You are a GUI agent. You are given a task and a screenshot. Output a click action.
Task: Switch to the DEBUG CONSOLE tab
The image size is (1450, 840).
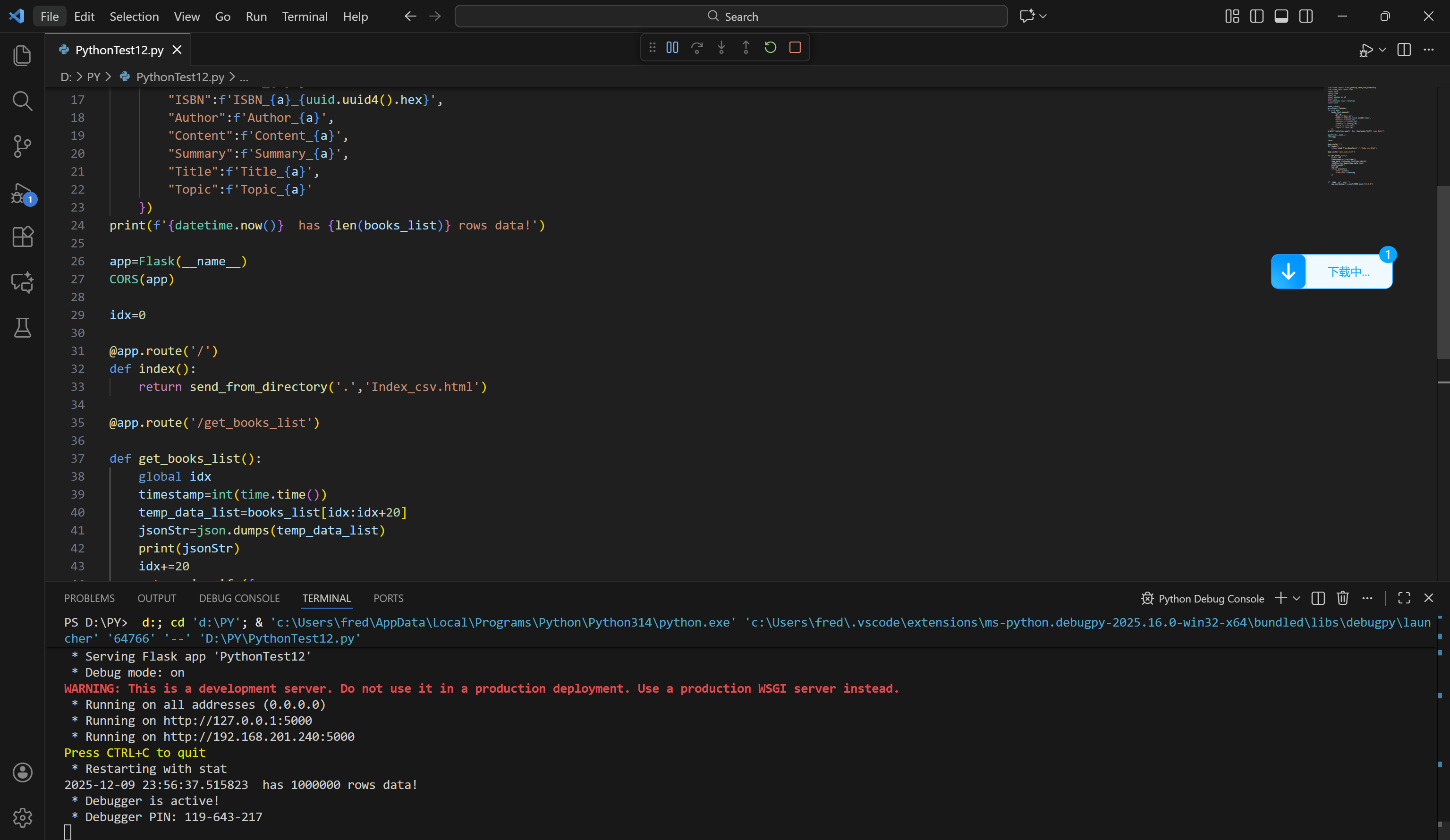239,598
